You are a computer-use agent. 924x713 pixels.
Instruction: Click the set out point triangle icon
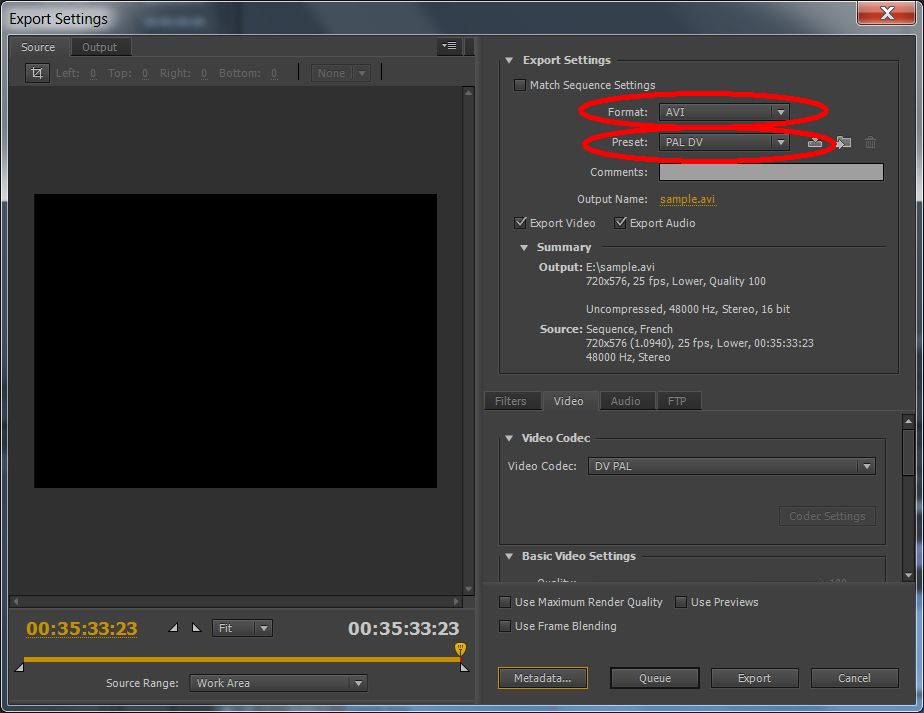[x=197, y=628]
